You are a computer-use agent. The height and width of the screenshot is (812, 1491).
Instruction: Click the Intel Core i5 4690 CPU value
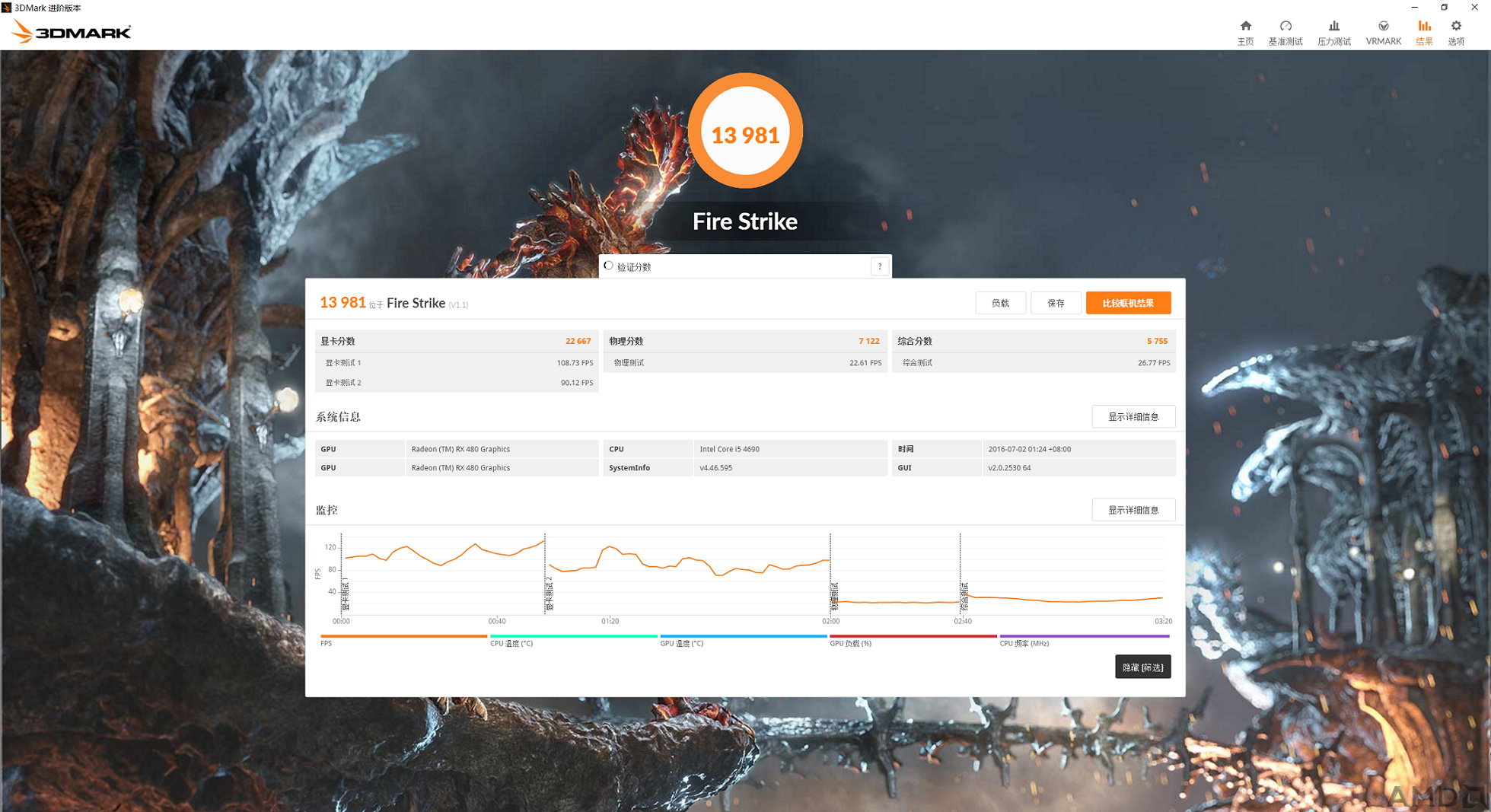tap(729, 449)
